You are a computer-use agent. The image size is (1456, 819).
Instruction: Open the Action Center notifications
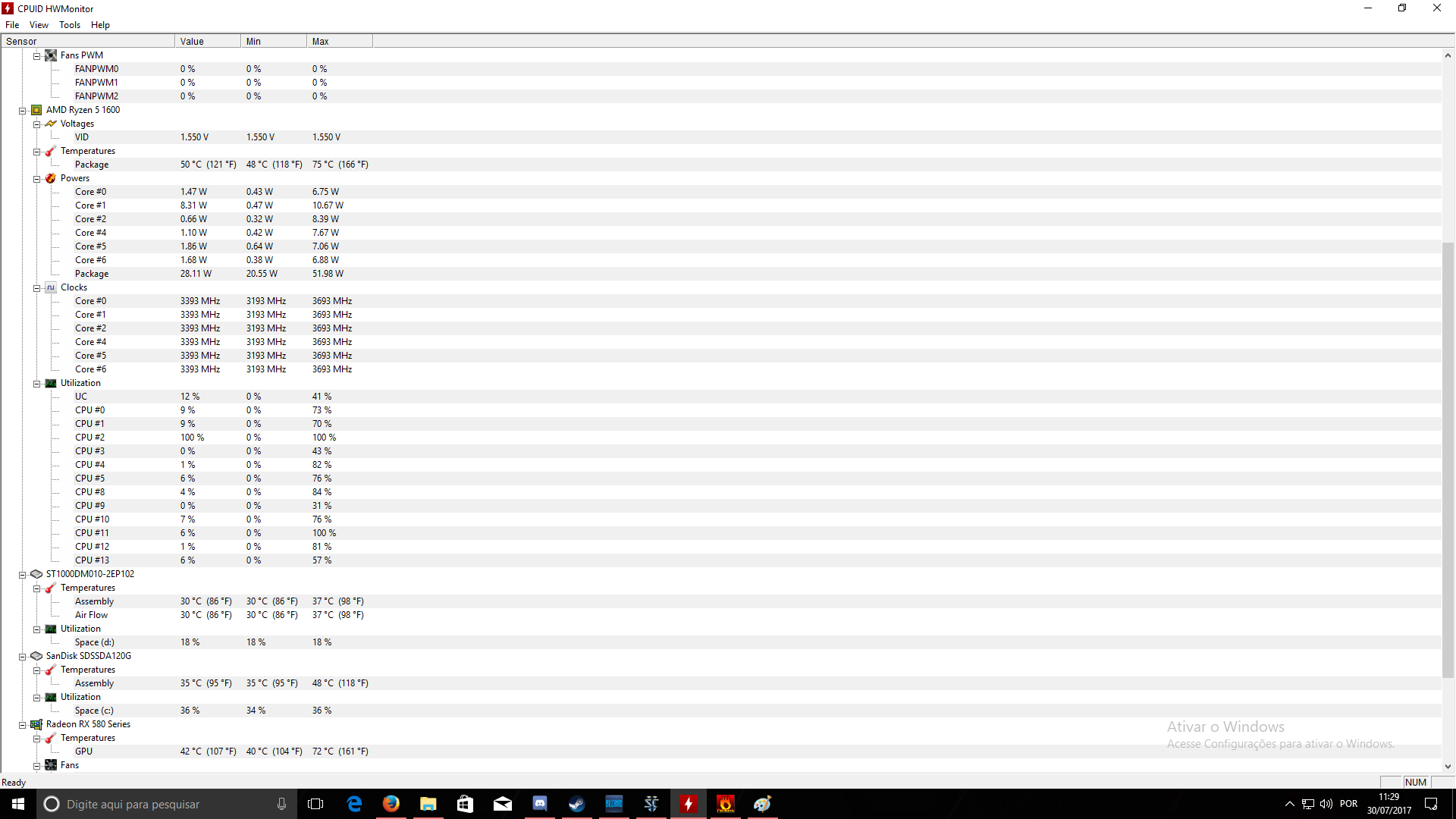pyautogui.click(x=1431, y=804)
